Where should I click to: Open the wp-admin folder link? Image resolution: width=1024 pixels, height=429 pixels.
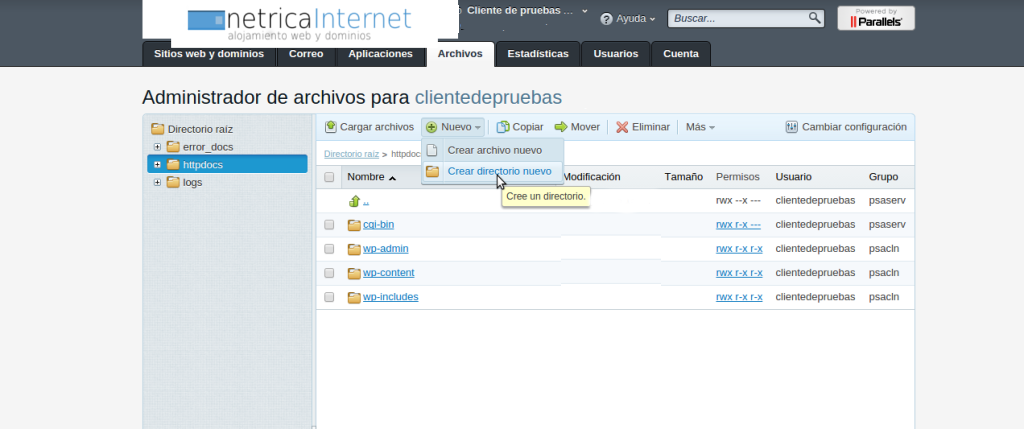tap(385, 249)
